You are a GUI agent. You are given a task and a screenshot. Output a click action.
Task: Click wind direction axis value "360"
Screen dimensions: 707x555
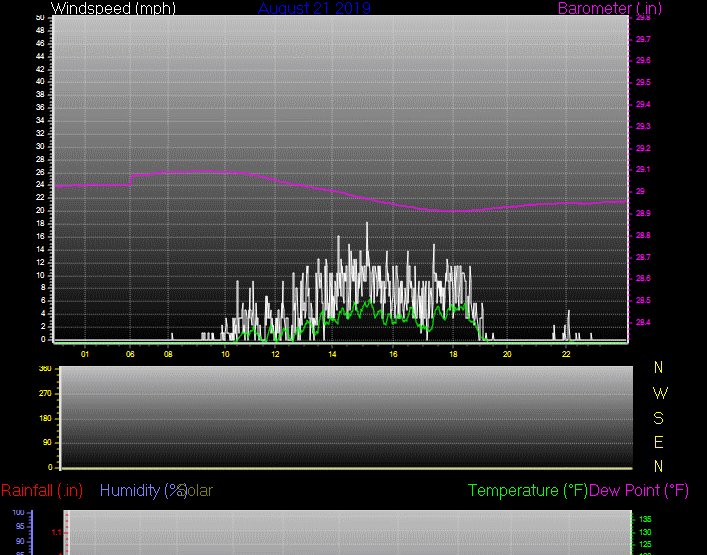point(45,369)
